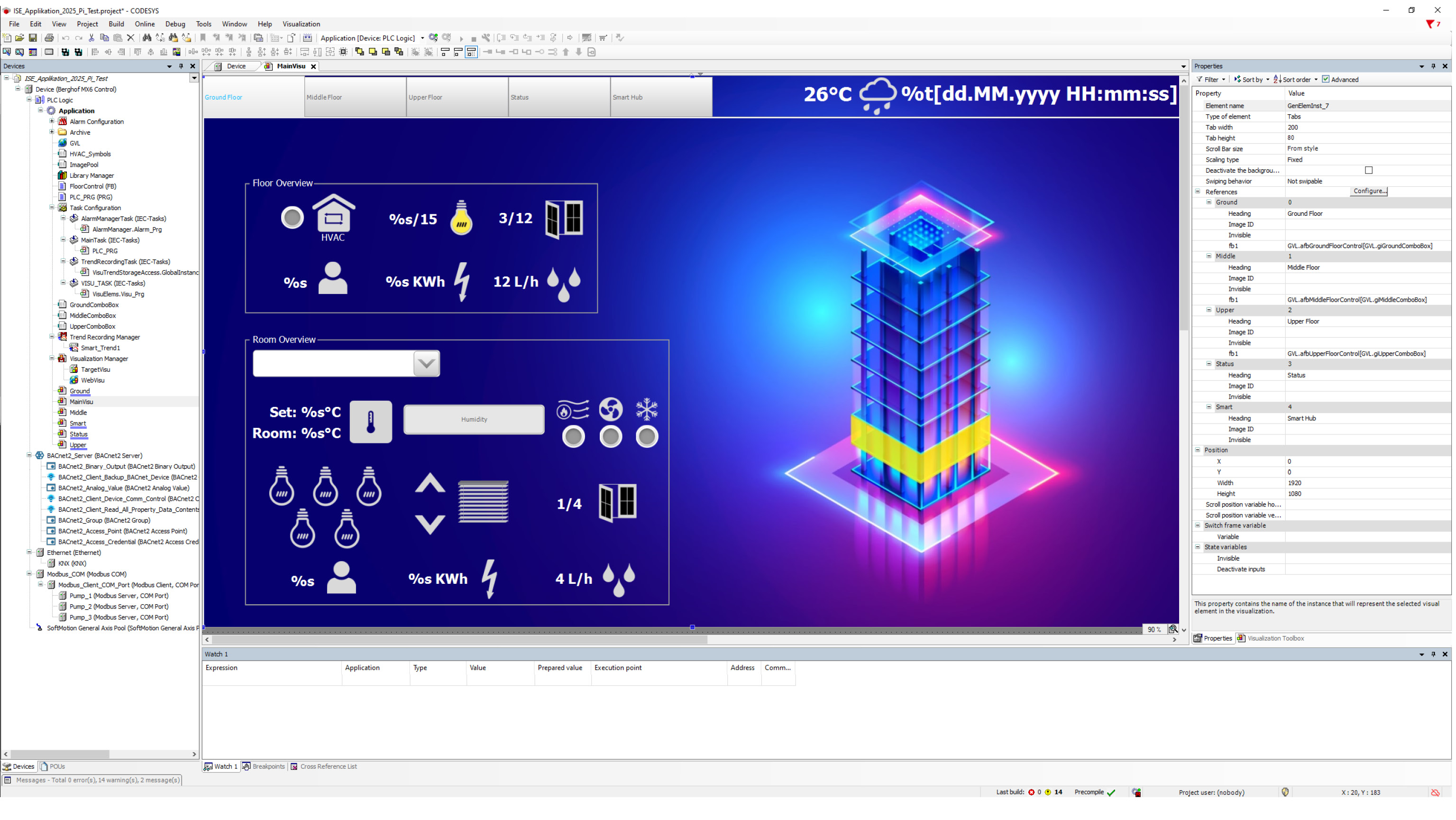Image resolution: width=1456 pixels, height=820 pixels.
Task: Toggle the round lamp under the snowflake icon
Action: [x=647, y=437]
